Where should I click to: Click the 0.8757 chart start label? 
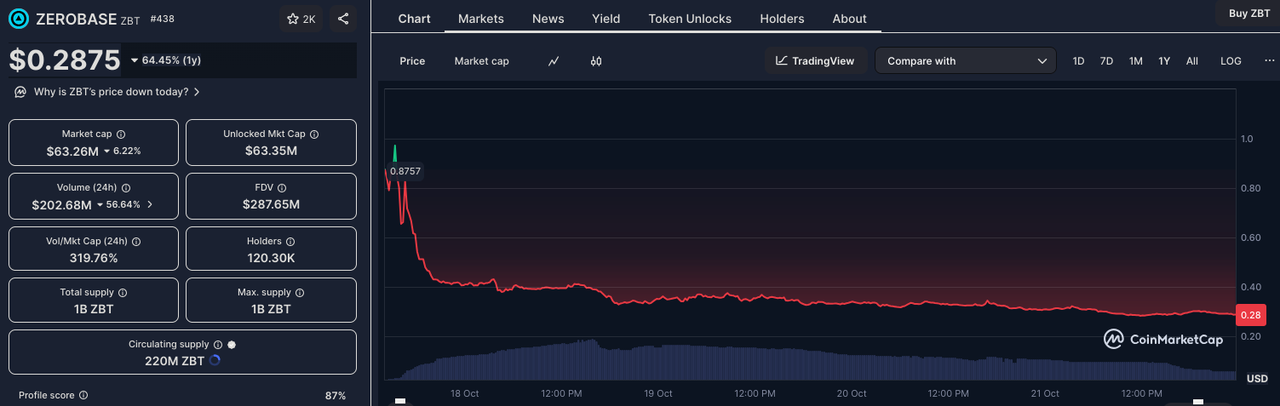pos(405,171)
